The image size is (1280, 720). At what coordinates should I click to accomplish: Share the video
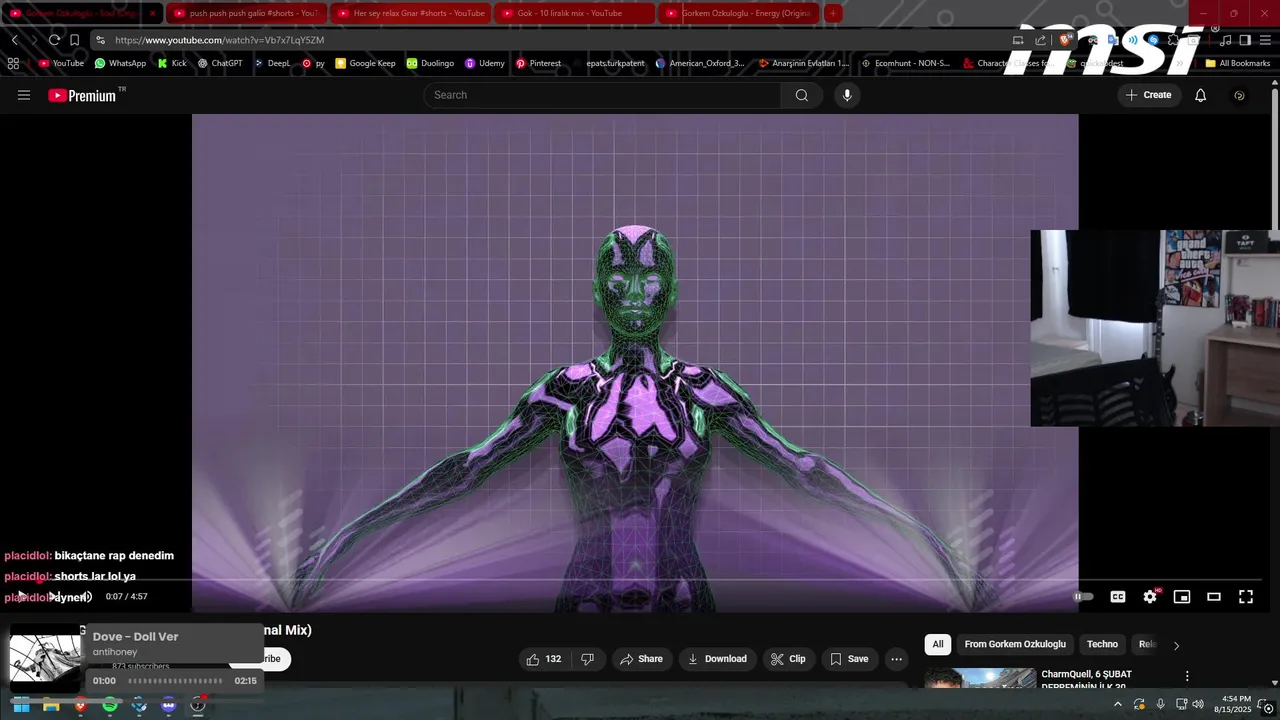[x=641, y=659]
